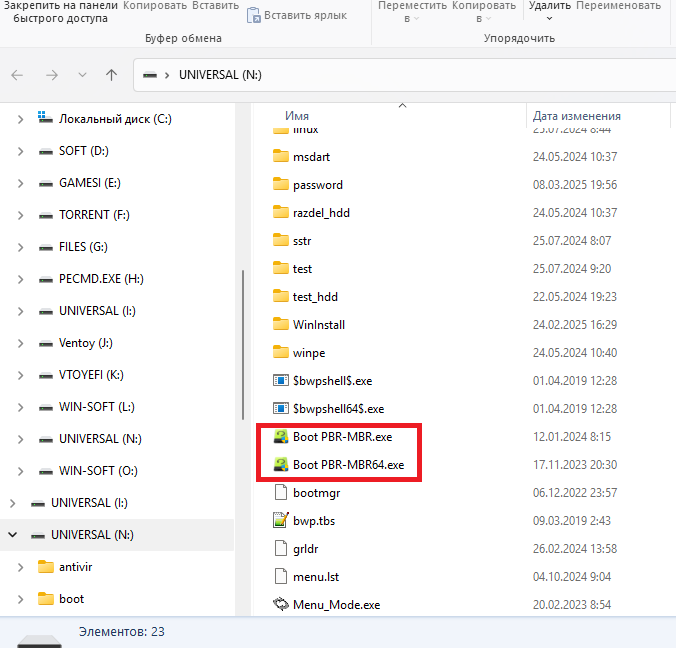Image resolution: width=676 pixels, height=648 pixels.
Task: Click the Back navigation arrow
Action: coord(18,75)
